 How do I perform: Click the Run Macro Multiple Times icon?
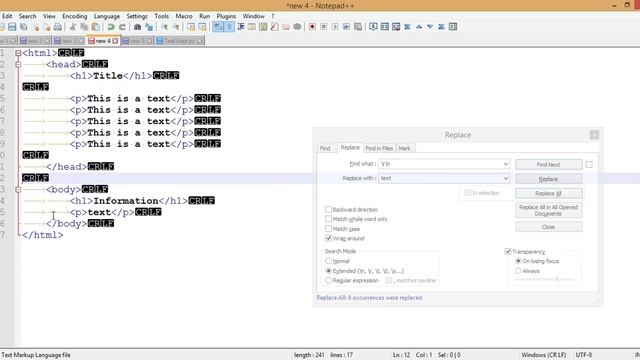click(x=347, y=27)
